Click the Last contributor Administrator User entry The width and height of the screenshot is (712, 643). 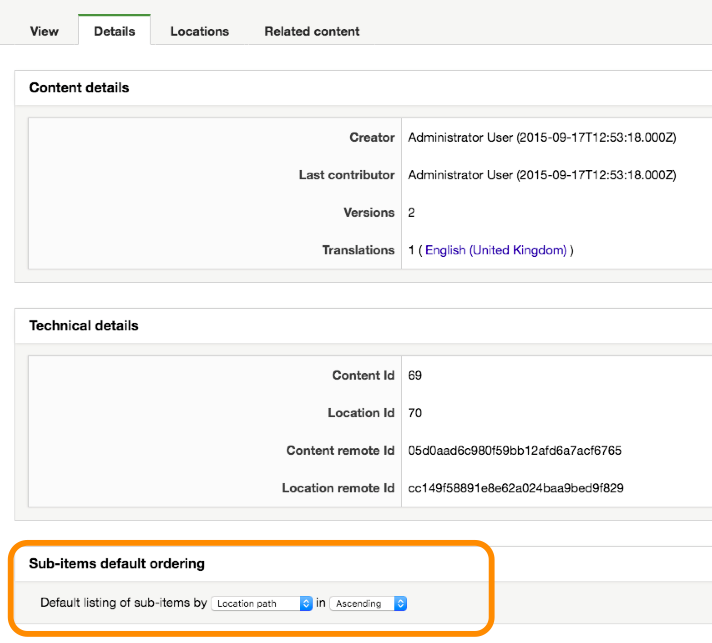542,175
